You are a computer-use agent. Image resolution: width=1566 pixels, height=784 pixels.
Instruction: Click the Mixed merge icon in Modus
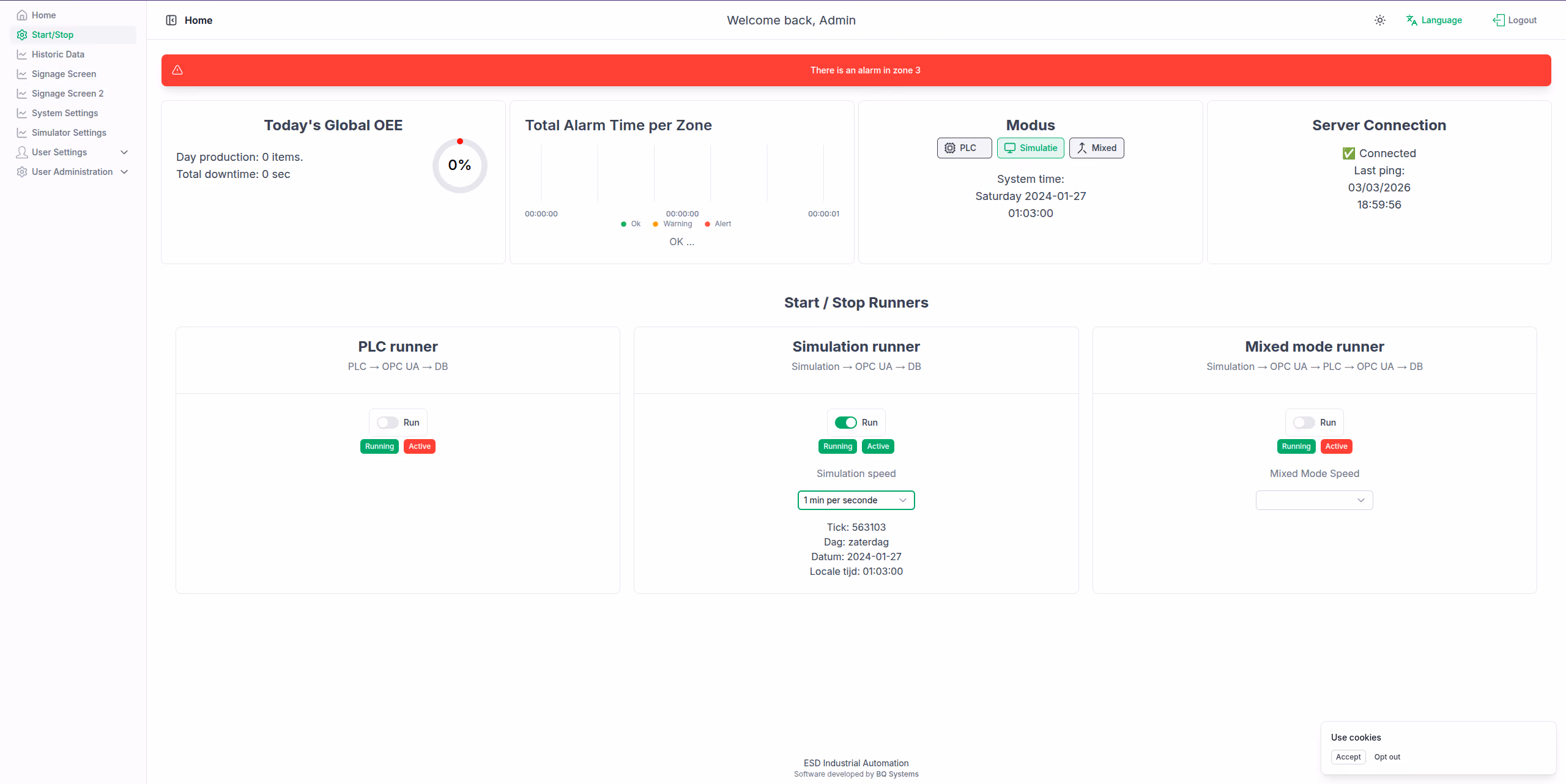click(1082, 148)
